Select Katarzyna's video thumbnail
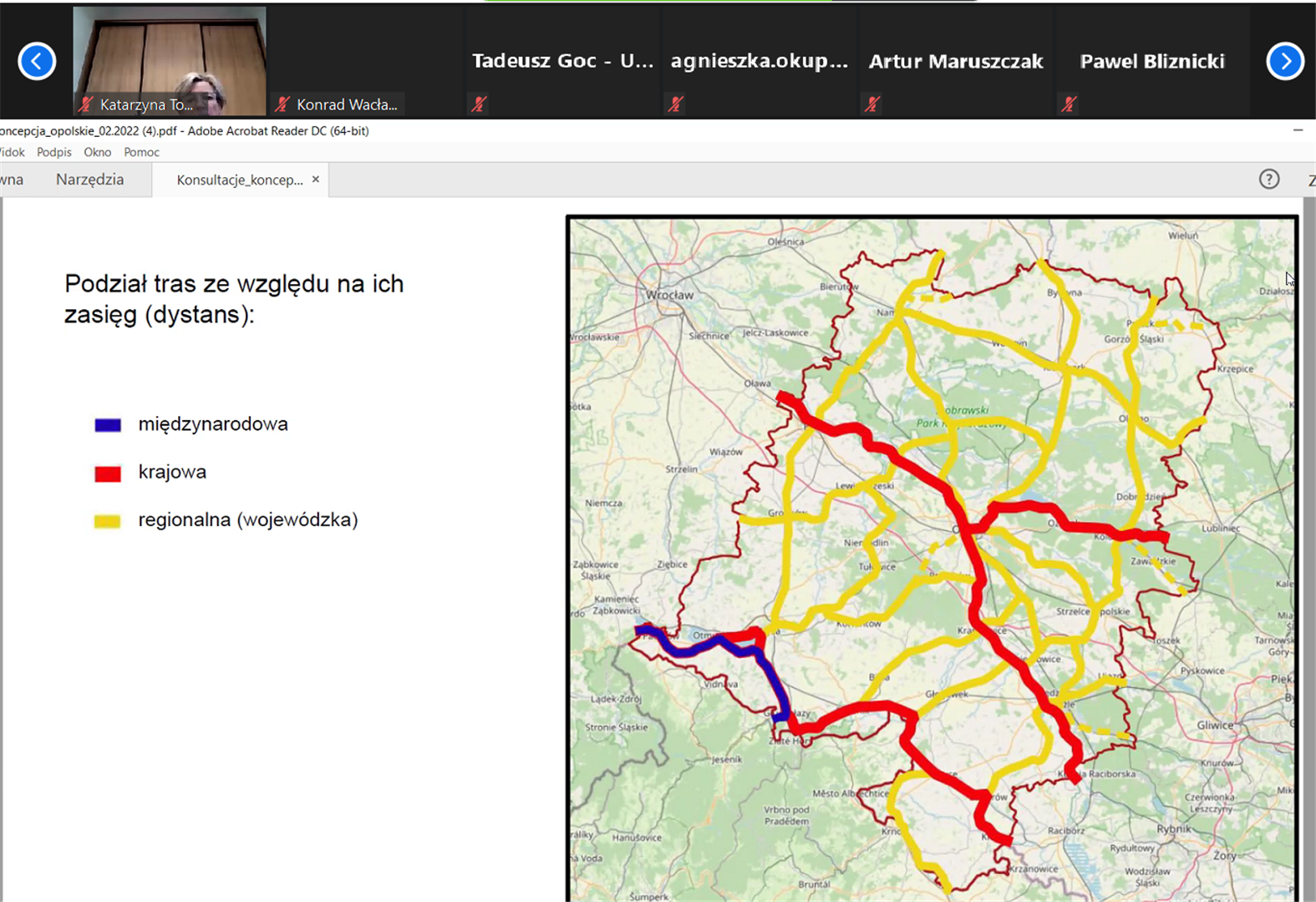 pyautogui.click(x=170, y=58)
